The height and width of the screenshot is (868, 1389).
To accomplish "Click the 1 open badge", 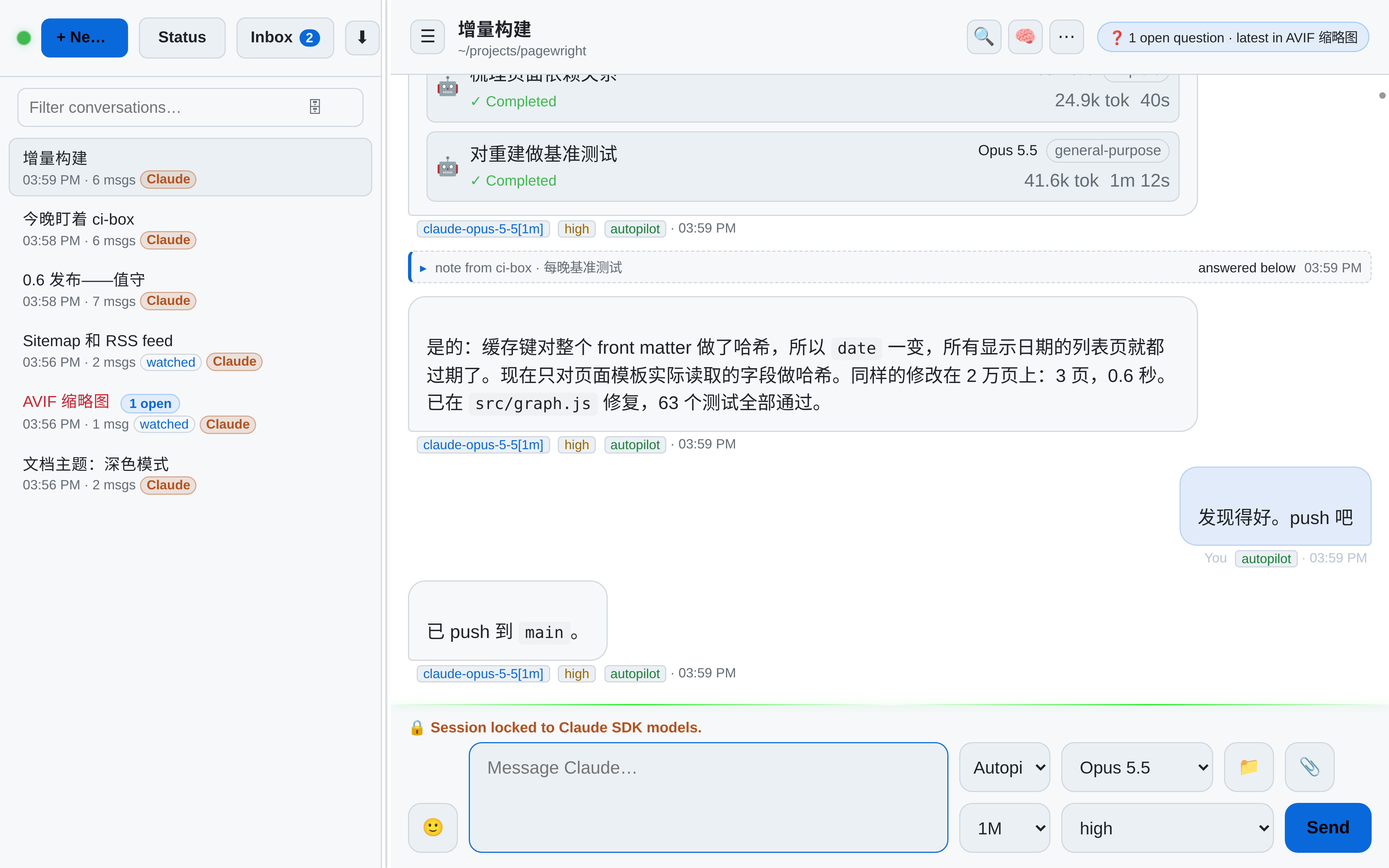I will (150, 404).
